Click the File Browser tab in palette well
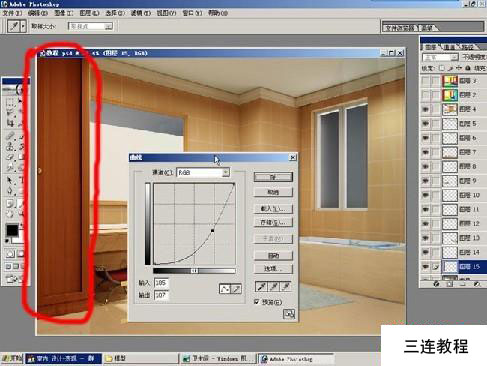Screen dimensions: 487x366 click(x=400, y=28)
